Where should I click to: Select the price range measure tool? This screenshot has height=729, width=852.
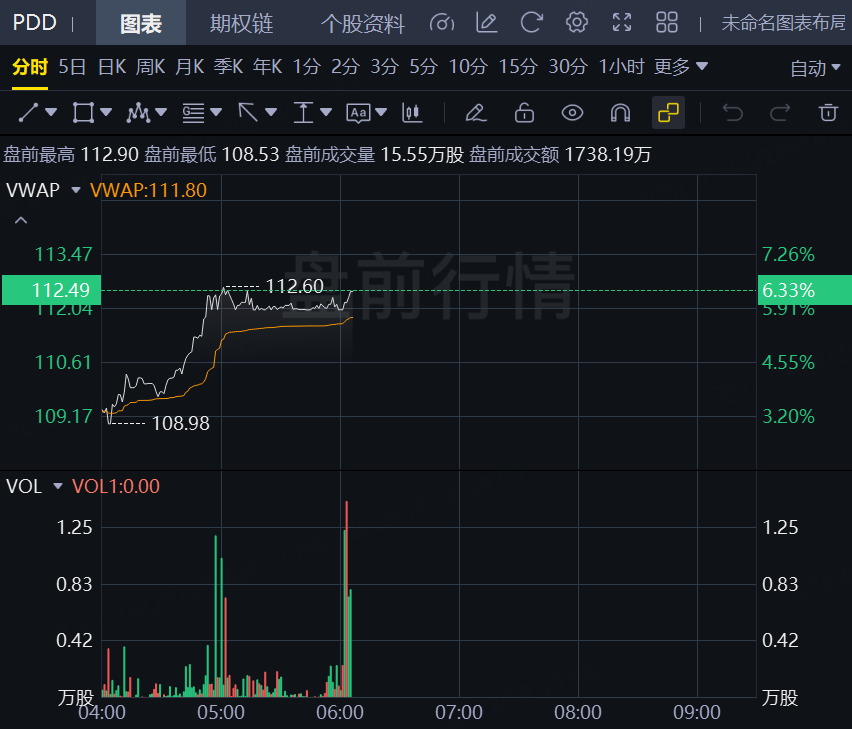[x=303, y=112]
